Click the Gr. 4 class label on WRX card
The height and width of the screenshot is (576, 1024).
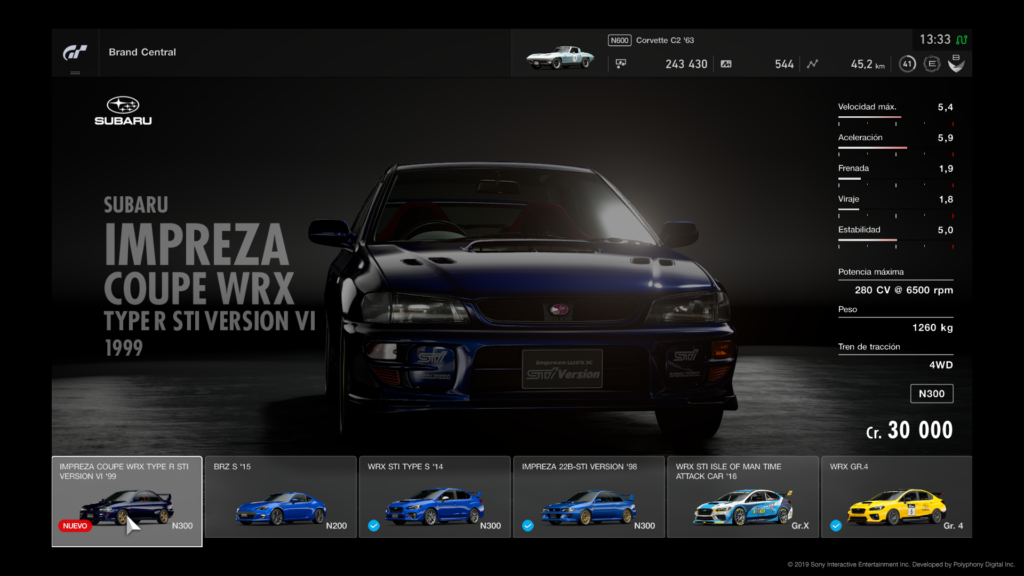[x=953, y=526]
